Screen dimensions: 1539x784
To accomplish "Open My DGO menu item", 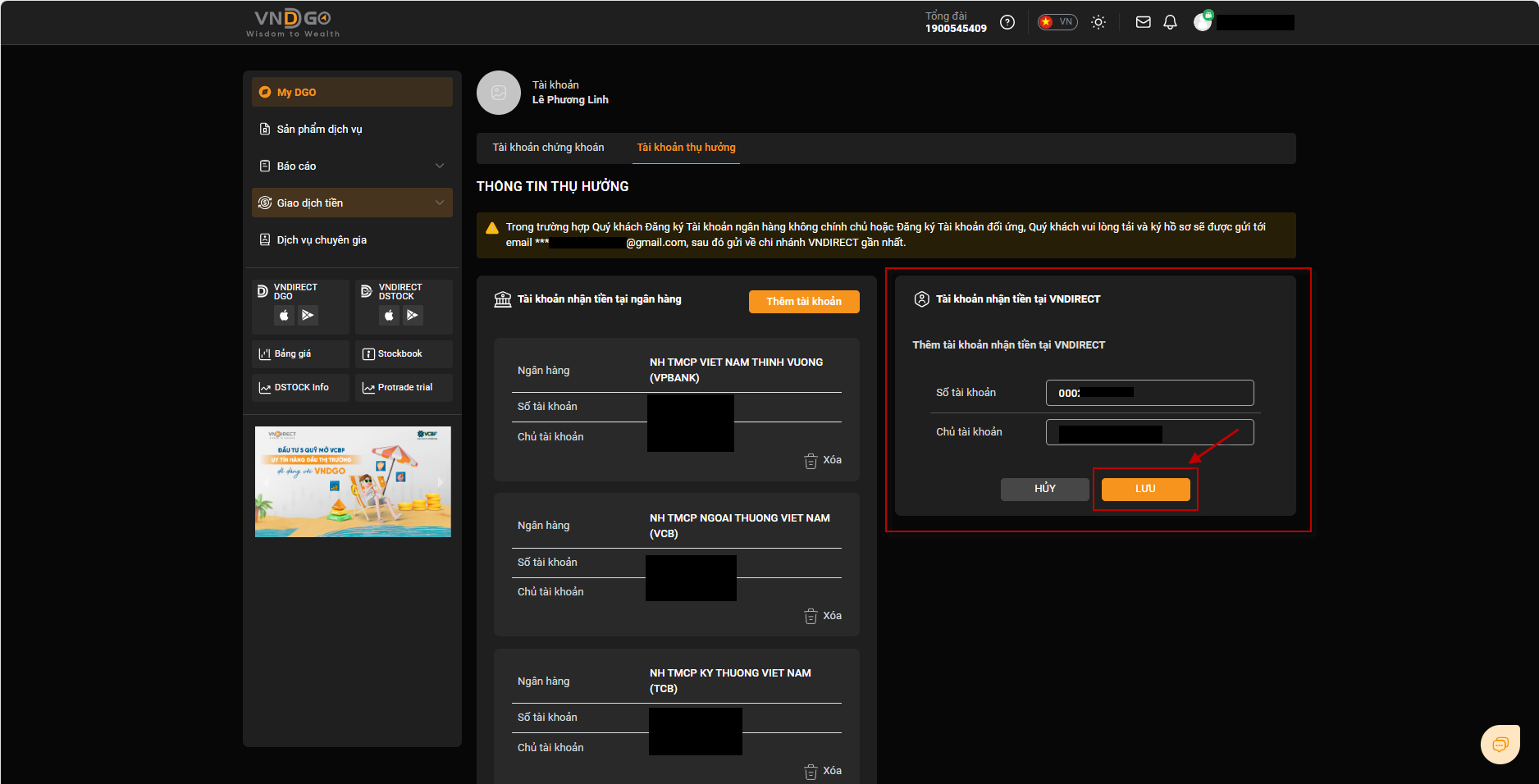I will pos(352,92).
